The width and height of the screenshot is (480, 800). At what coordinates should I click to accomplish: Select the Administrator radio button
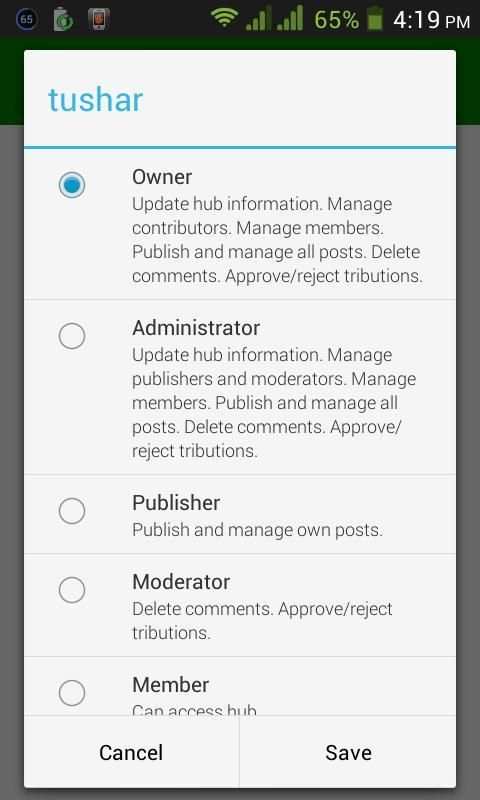point(71,336)
